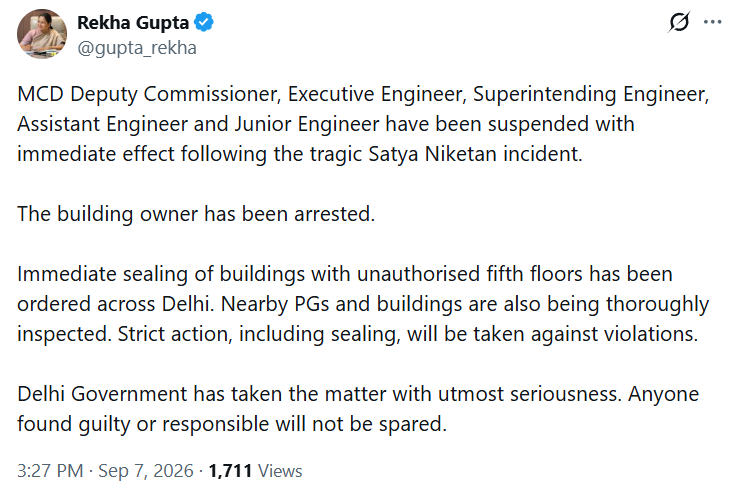
Task: Open the @gupta_rekha handle link
Action: (x=137, y=48)
